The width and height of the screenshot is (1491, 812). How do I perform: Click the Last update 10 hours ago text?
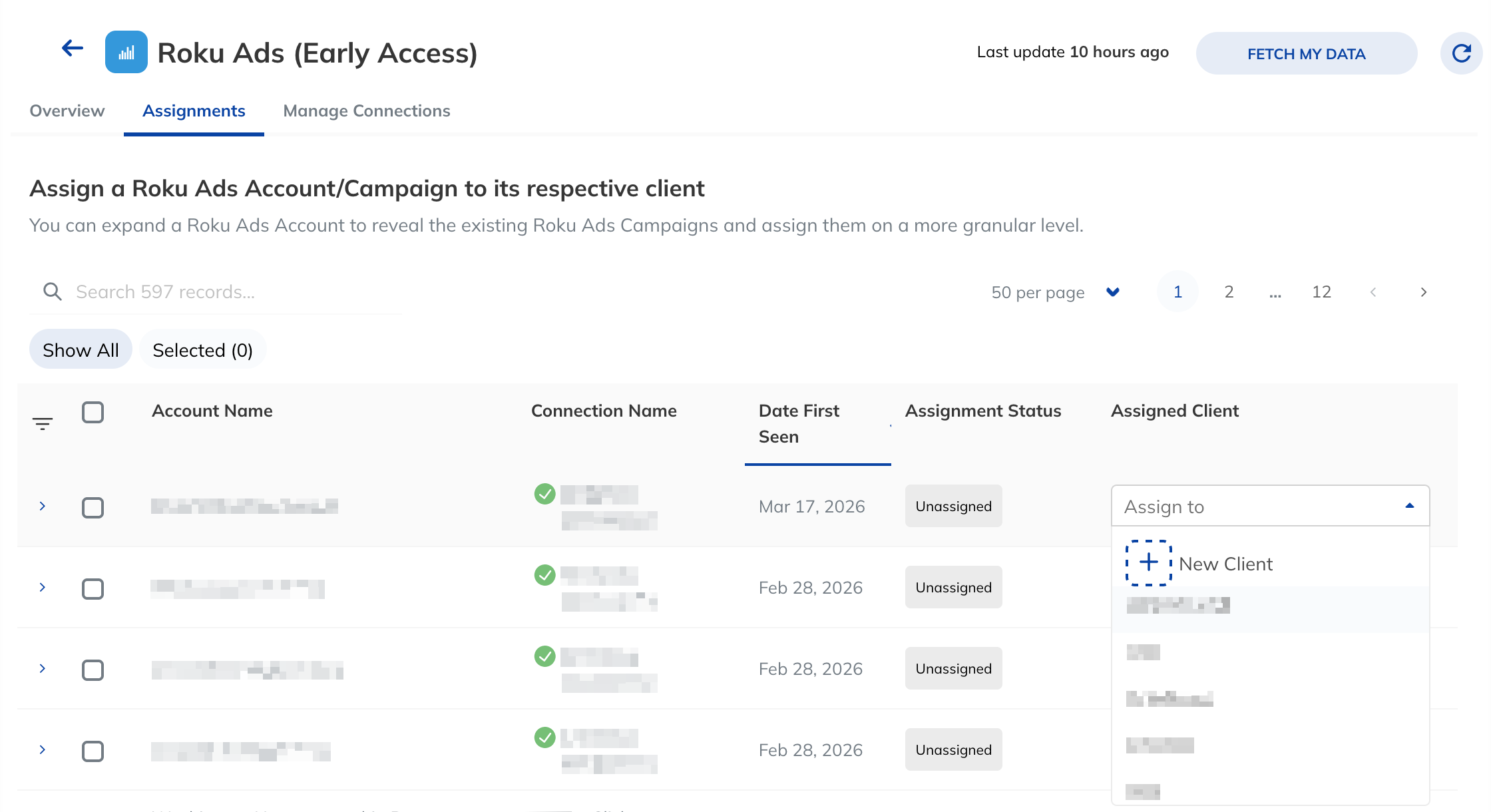(x=1072, y=52)
